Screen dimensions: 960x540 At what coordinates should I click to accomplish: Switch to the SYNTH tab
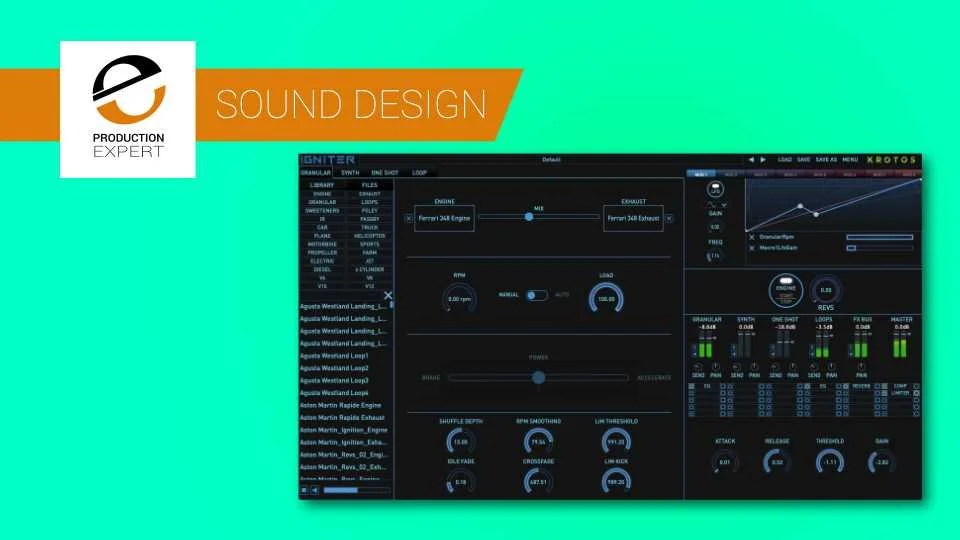pyautogui.click(x=350, y=173)
